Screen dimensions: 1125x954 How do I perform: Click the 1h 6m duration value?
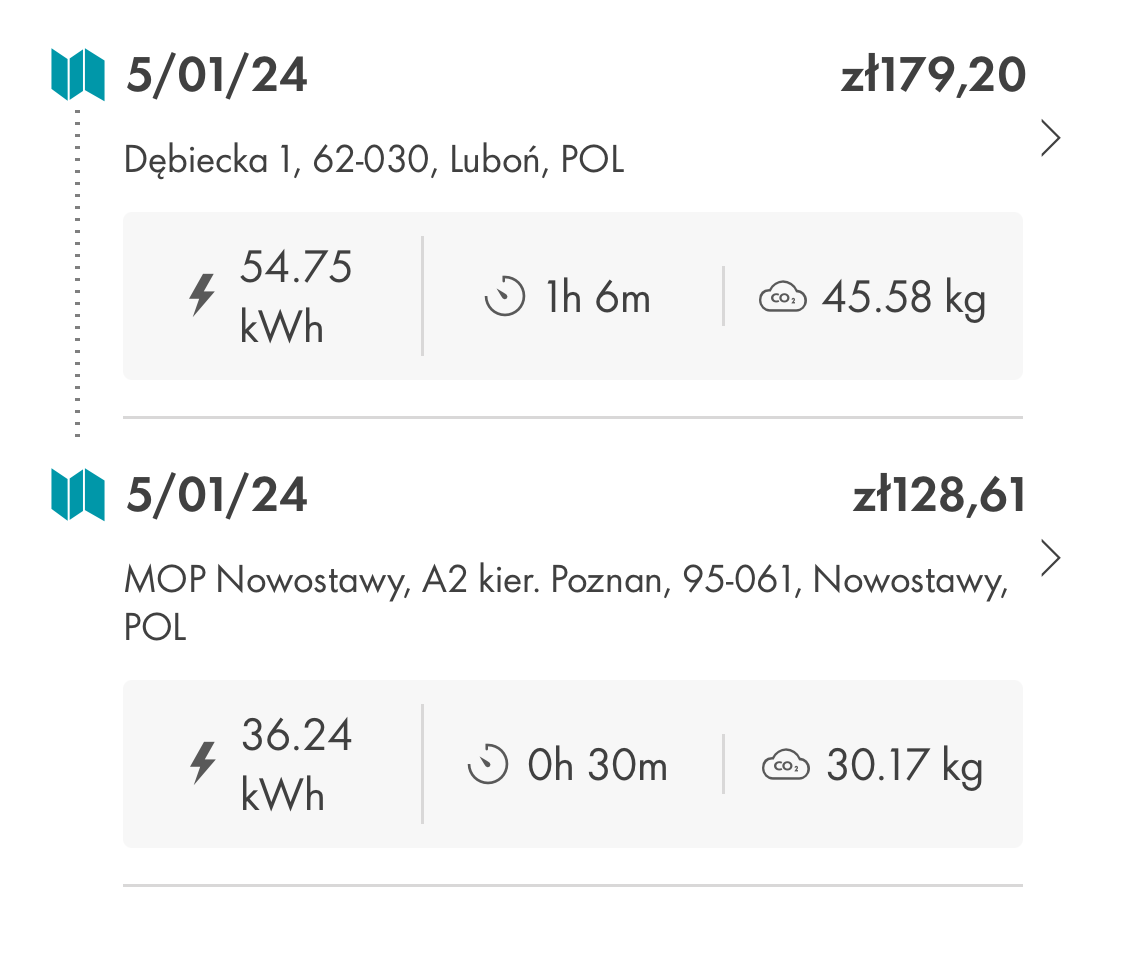(598, 297)
